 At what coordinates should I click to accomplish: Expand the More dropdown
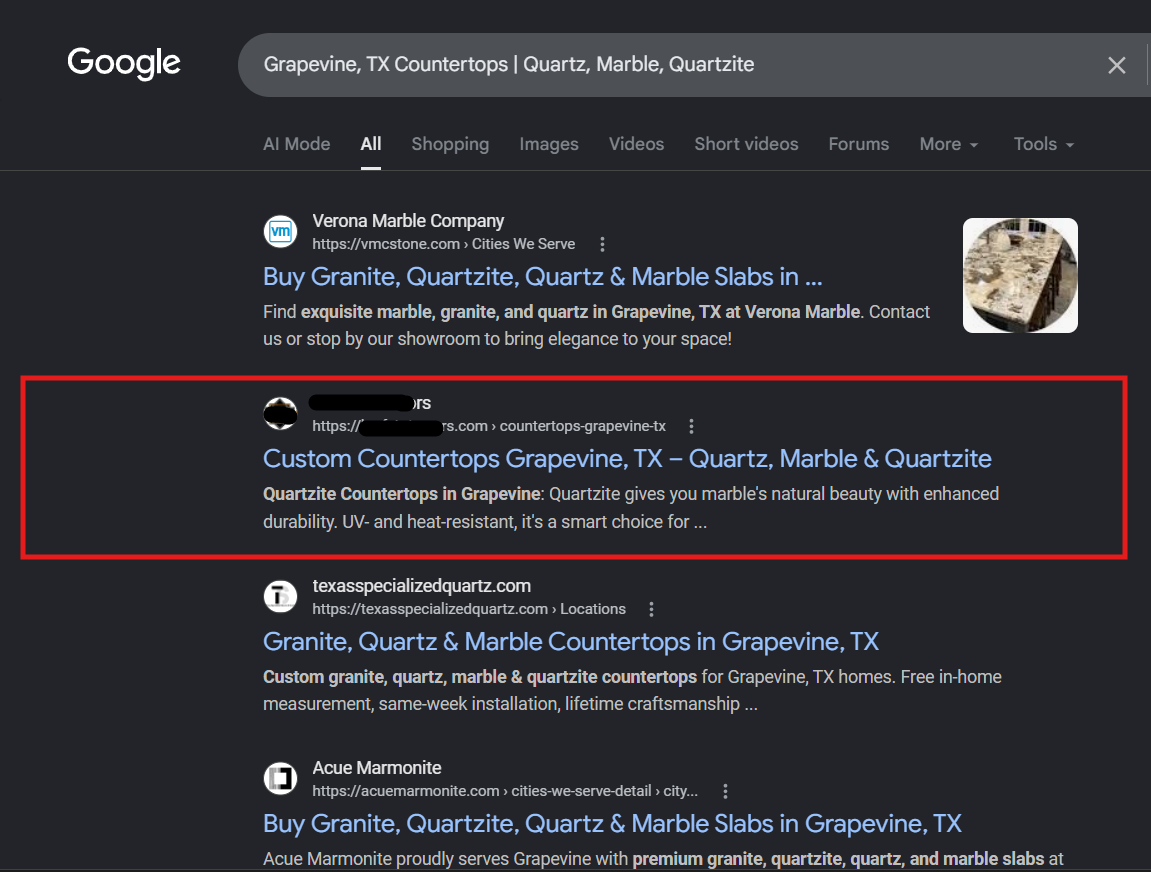click(948, 144)
